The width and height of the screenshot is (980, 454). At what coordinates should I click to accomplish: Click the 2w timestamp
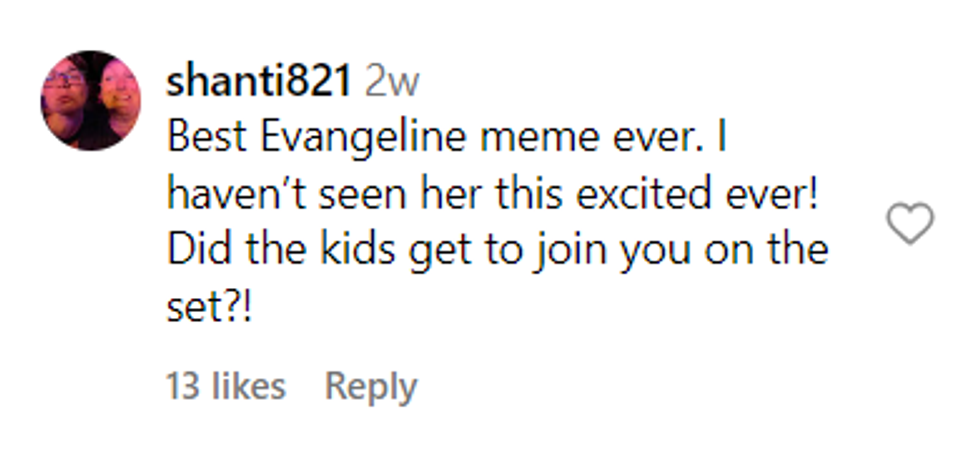pyautogui.click(x=392, y=82)
